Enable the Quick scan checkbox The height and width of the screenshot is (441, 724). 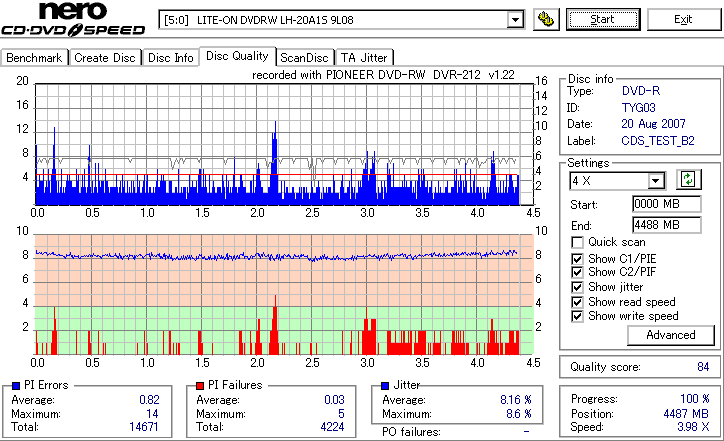577,242
